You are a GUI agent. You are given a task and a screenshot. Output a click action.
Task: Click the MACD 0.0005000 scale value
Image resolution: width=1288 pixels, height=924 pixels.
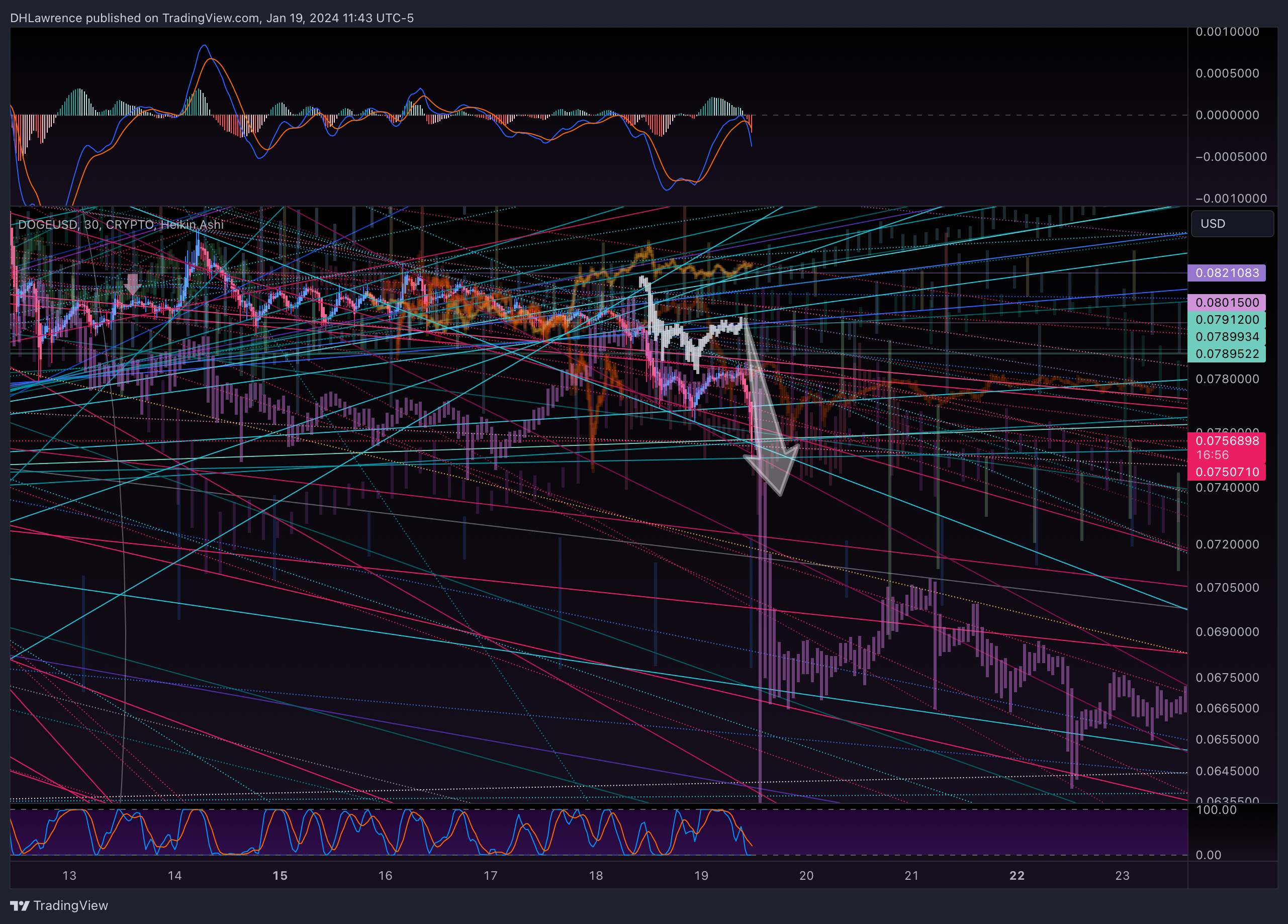point(1227,73)
